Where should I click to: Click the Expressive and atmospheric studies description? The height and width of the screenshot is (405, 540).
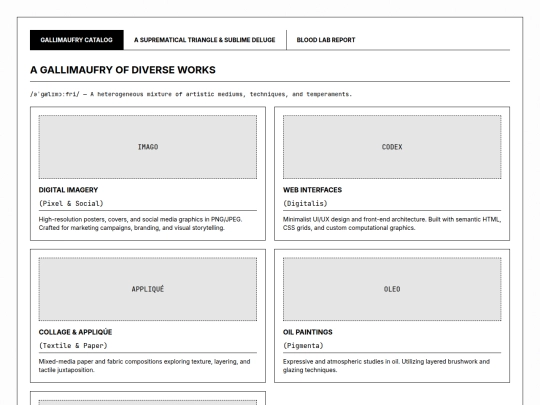click(386, 366)
